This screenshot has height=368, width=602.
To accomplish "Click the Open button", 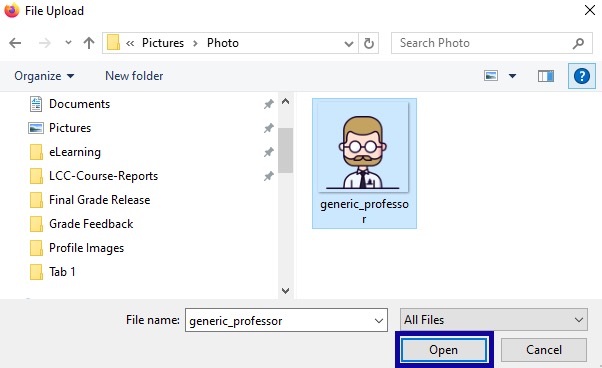I will point(444,350).
